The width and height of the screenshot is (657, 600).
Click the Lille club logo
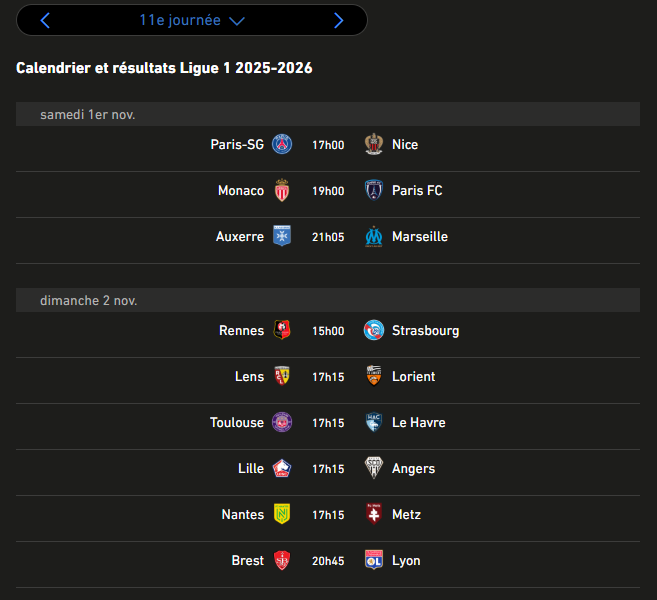(x=282, y=469)
